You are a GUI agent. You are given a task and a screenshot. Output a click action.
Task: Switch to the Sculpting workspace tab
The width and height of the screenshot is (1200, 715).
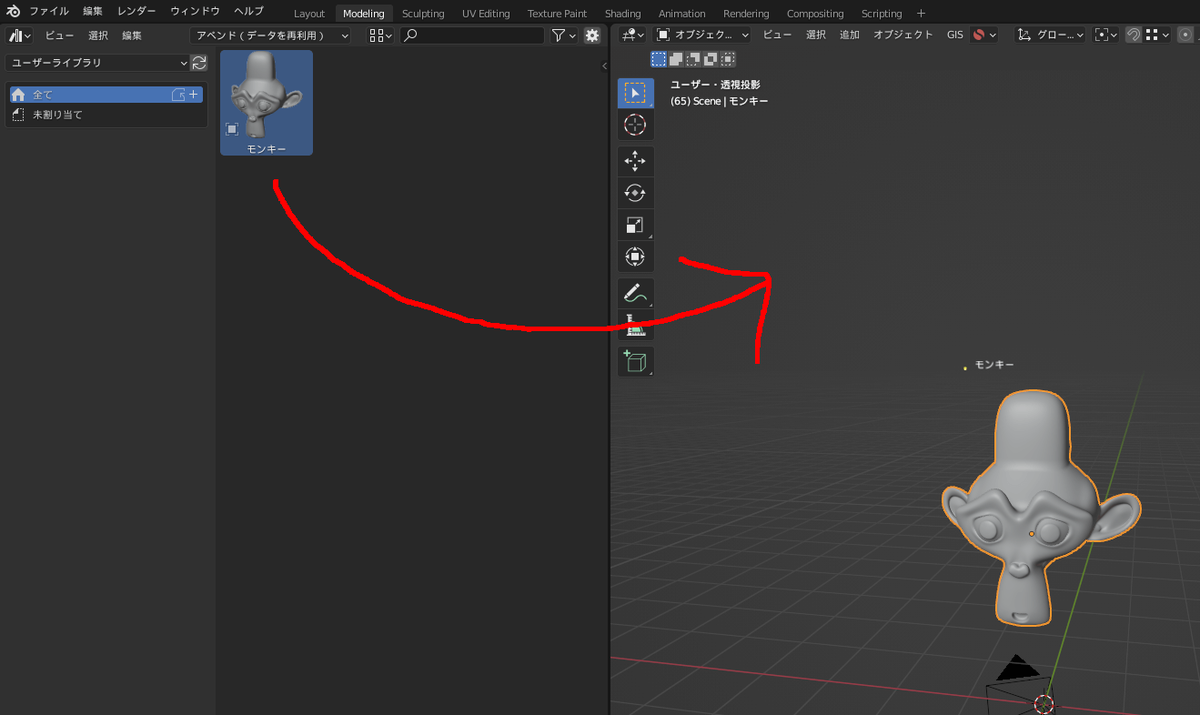pyautogui.click(x=423, y=14)
